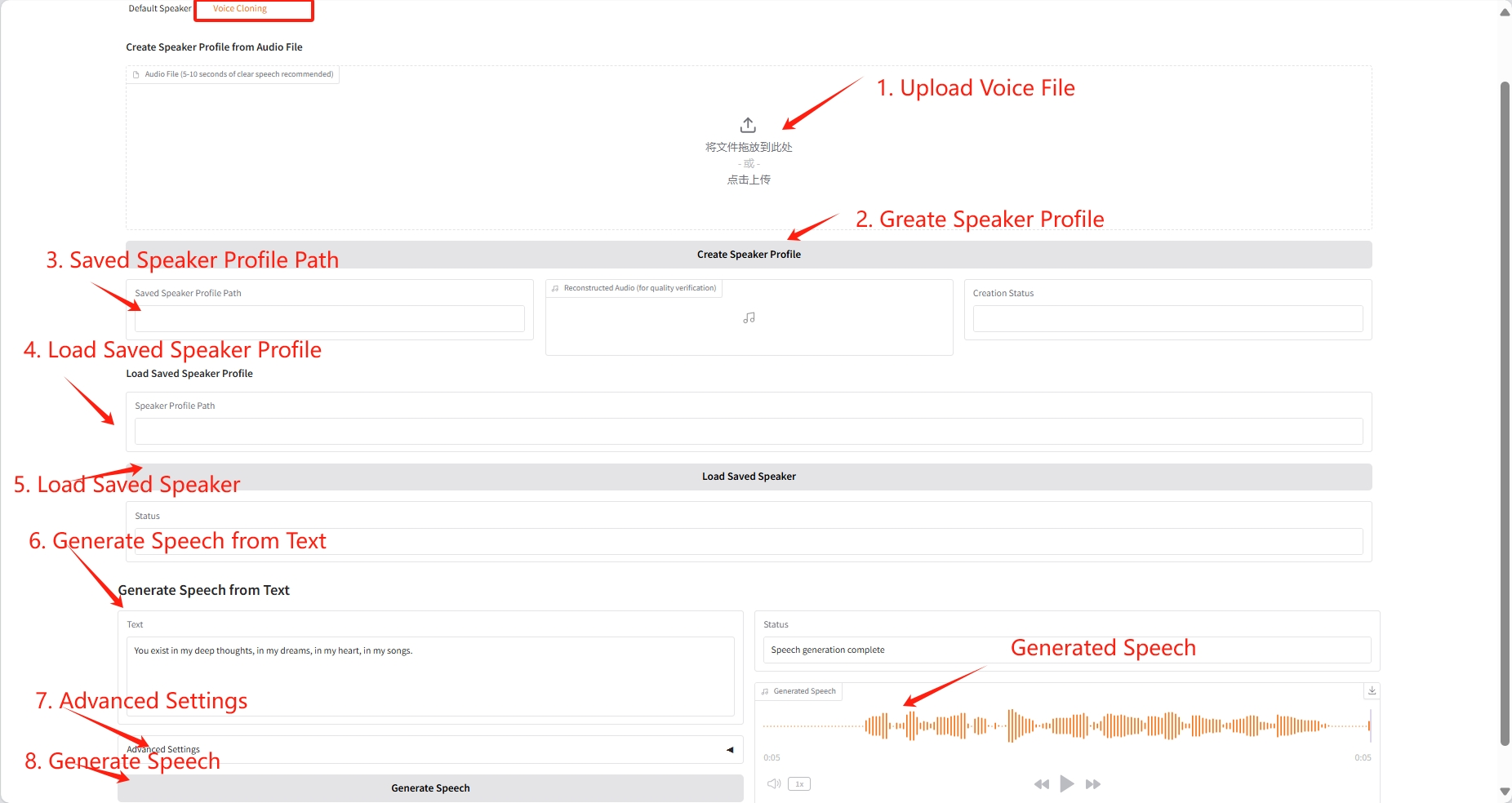Expand the Advanced Settings accordion arrow
This screenshot has width=1512, height=803.
coord(730,750)
